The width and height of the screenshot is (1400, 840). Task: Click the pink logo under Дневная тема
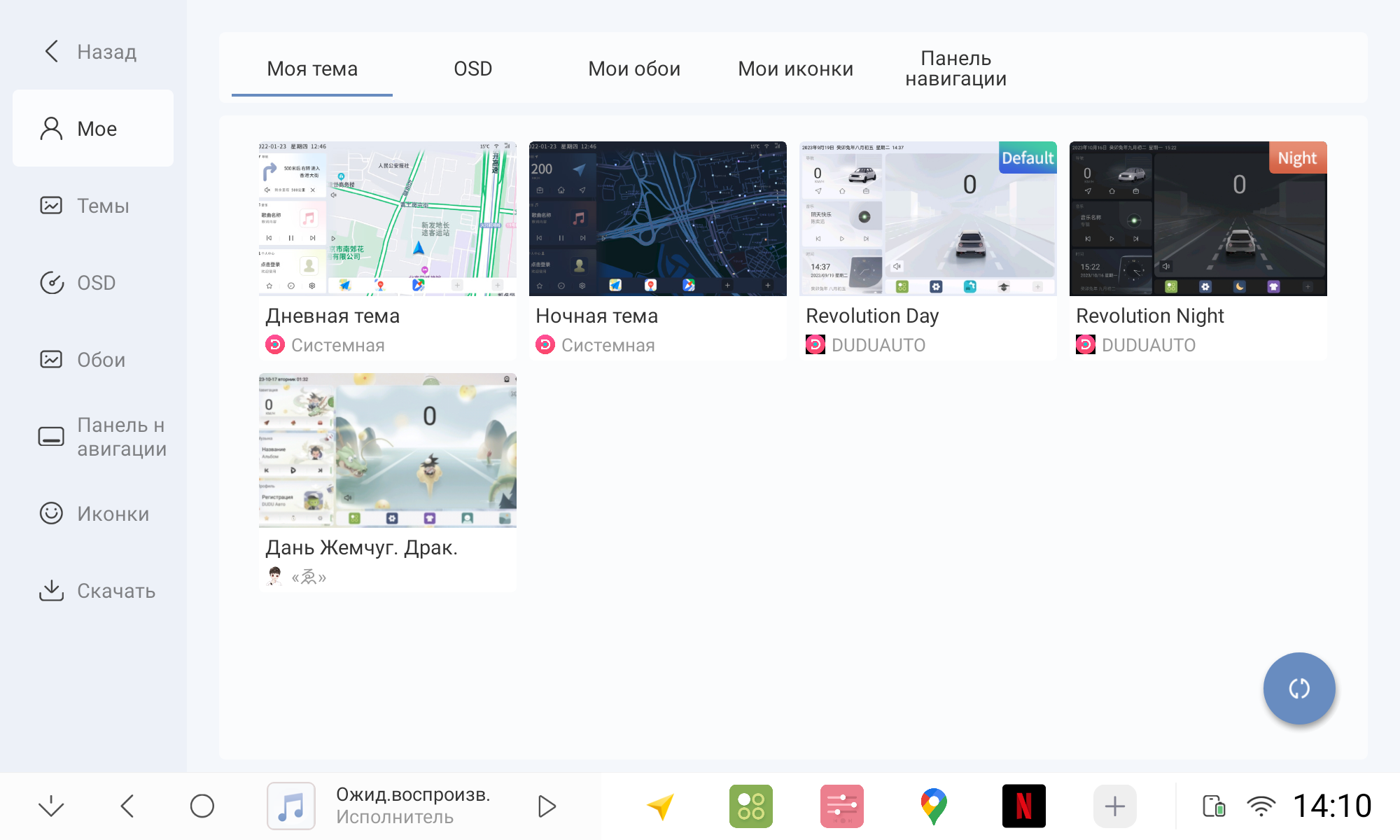[x=275, y=344]
